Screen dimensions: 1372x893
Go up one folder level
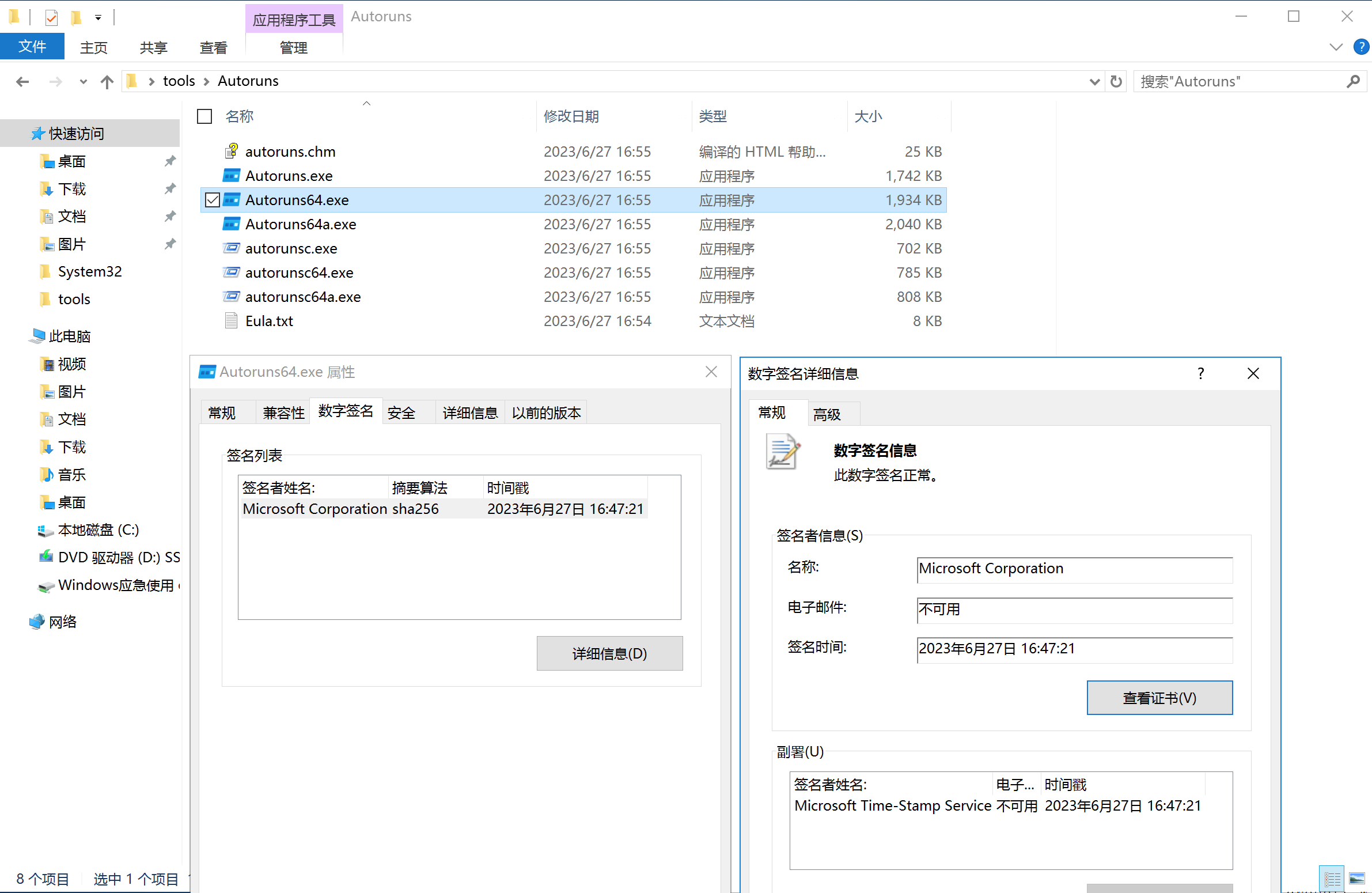point(107,81)
